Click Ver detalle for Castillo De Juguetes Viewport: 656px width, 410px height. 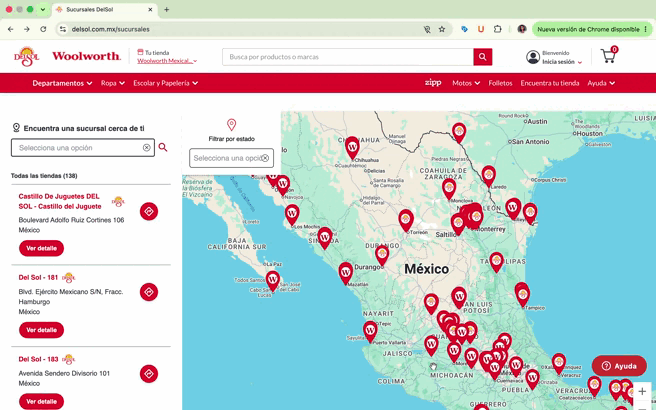[41, 248]
